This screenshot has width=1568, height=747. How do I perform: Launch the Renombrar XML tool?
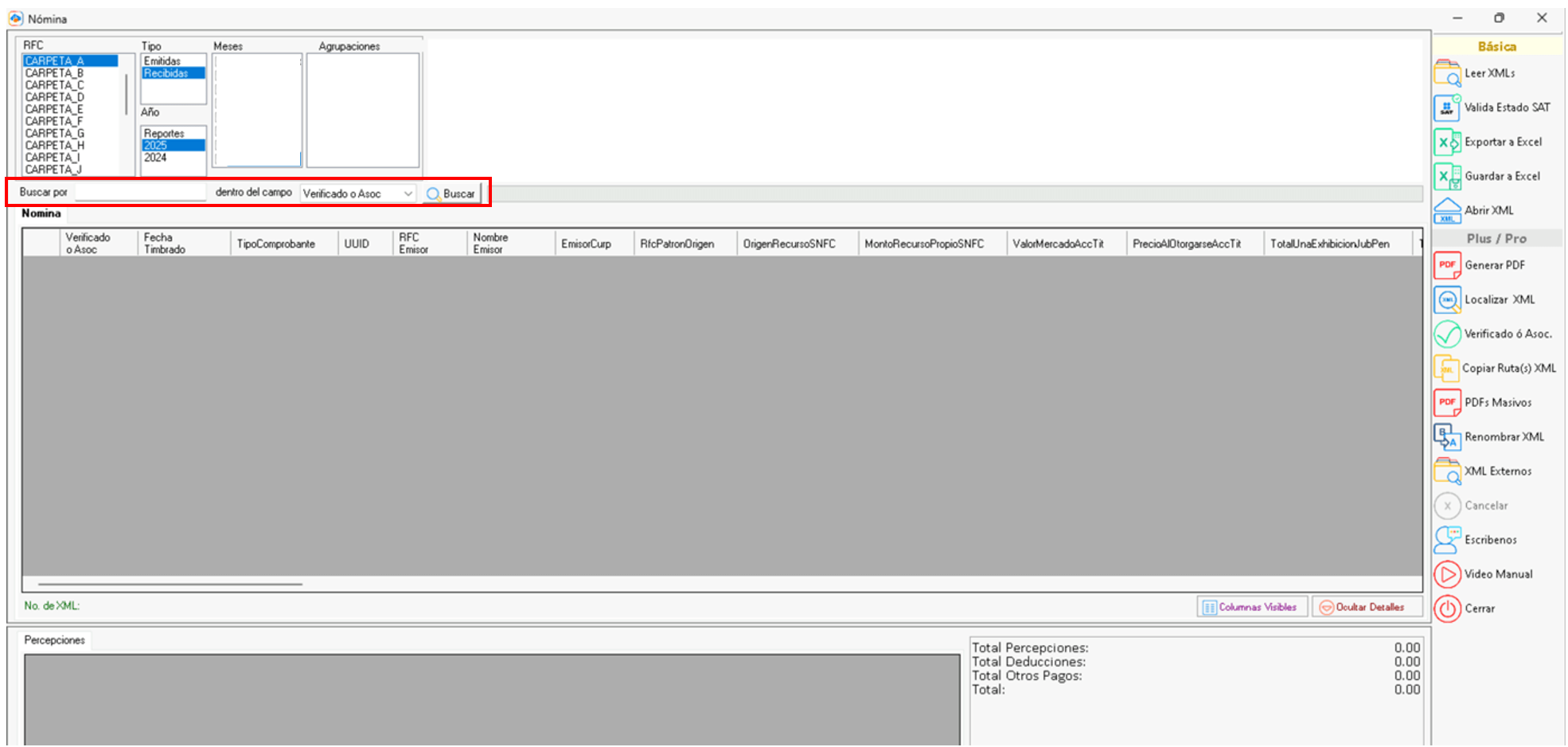pos(1447,437)
